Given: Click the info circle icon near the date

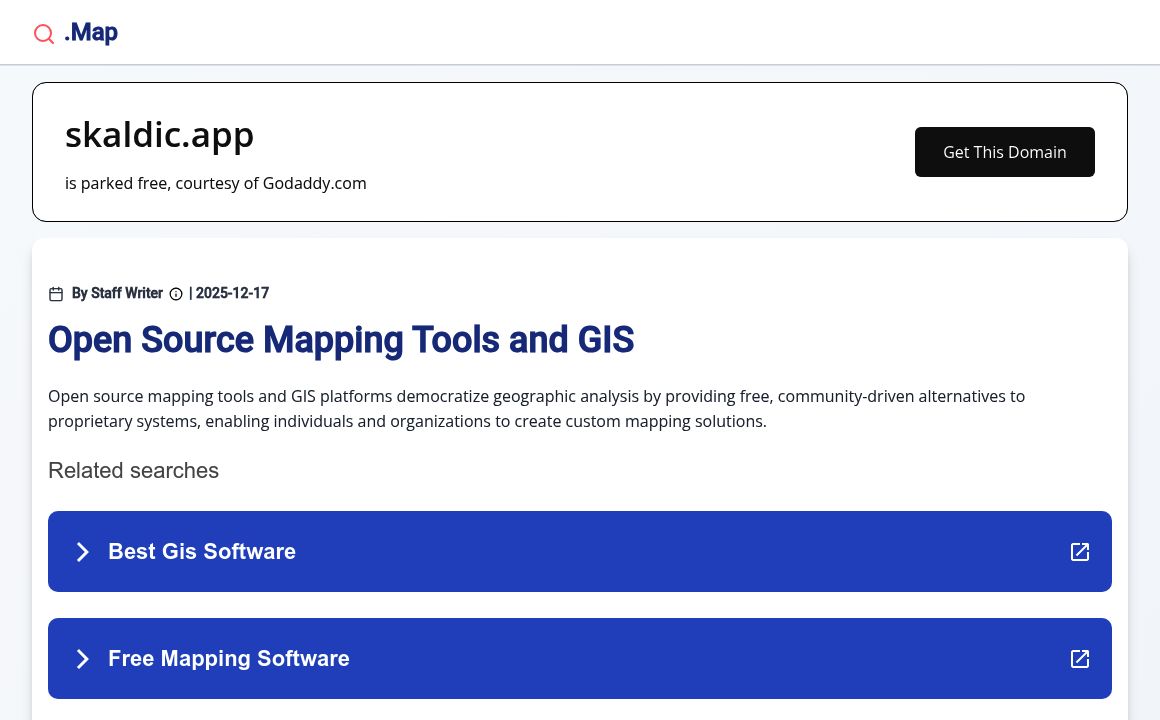Looking at the screenshot, I should (x=176, y=294).
